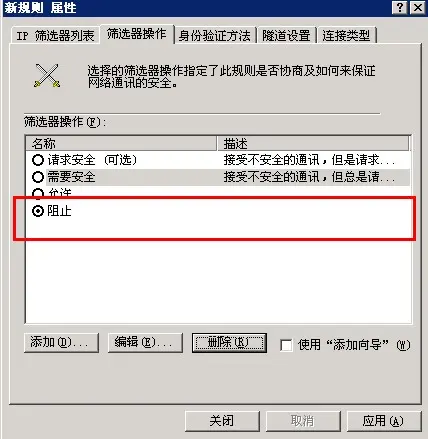Select the 允许 radio option
The width and height of the screenshot is (428, 439).
38,193
